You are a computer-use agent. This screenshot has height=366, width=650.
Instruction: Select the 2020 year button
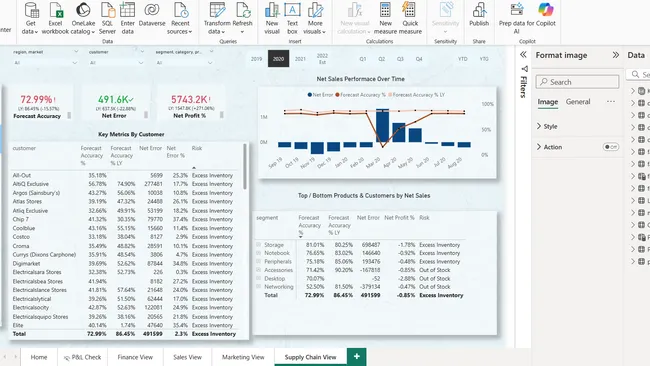(x=279, y=59)
